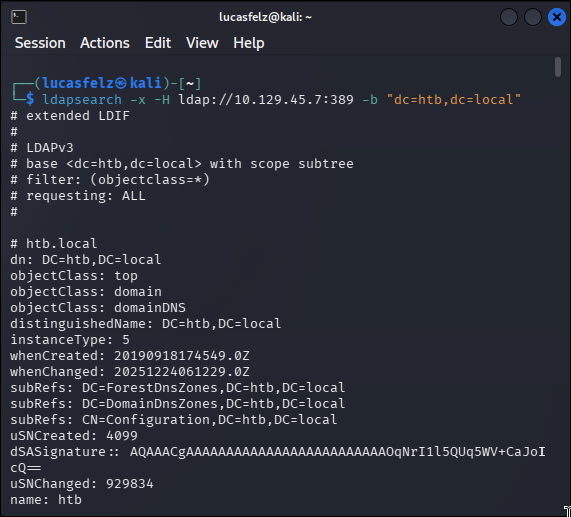Click the vertical scrollbar handle

558,67
